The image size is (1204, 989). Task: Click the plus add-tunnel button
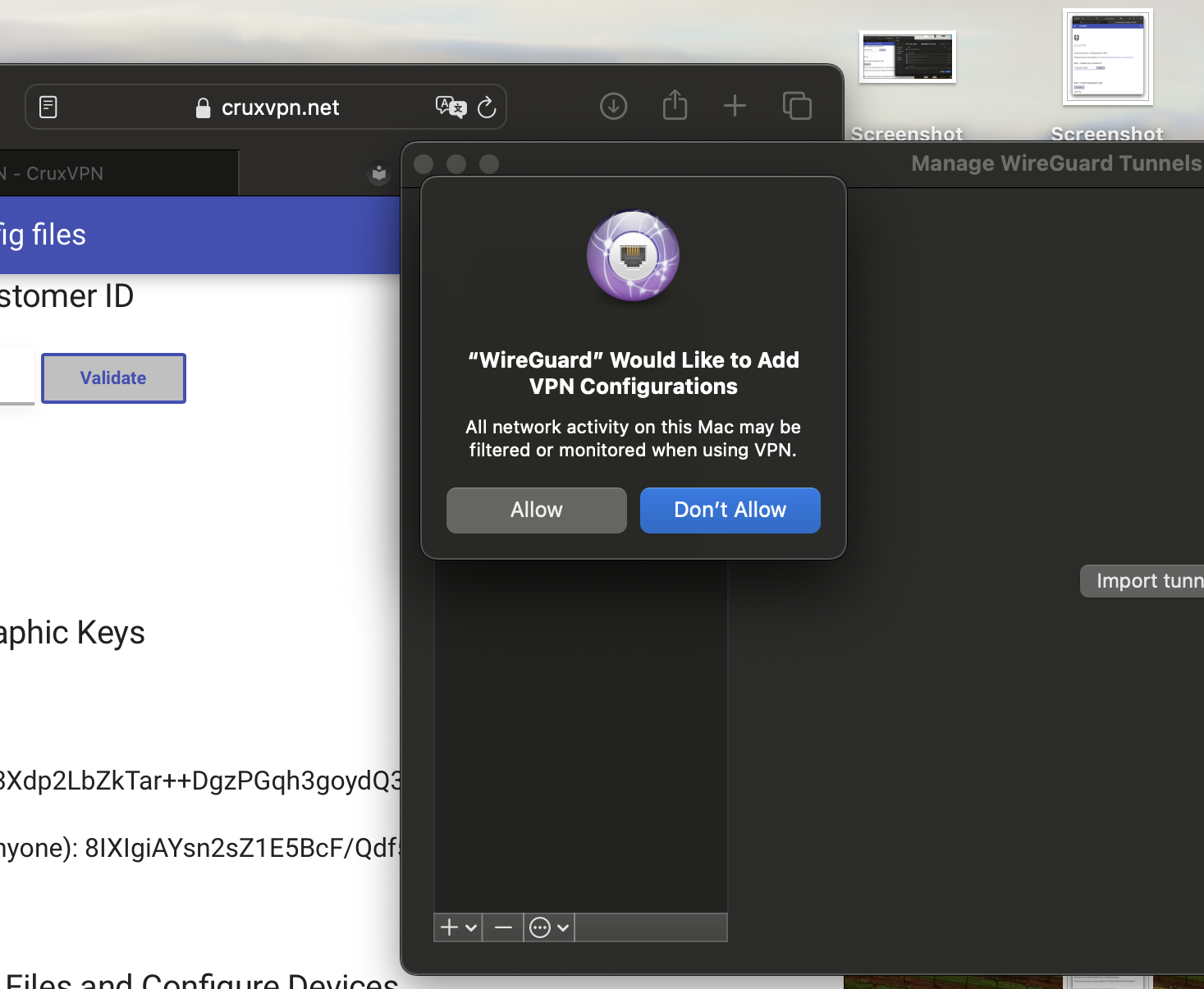point(449,927)
